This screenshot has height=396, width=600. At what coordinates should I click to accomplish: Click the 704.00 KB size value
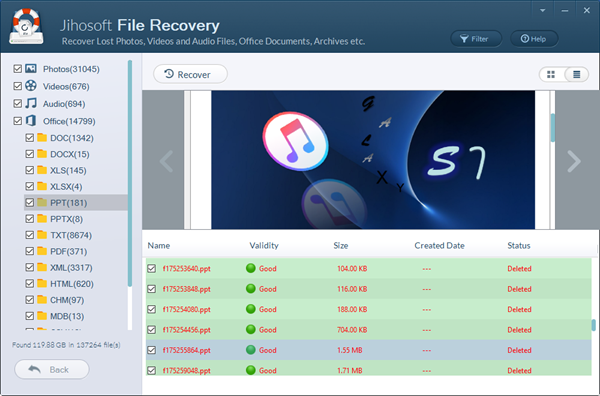352,330
